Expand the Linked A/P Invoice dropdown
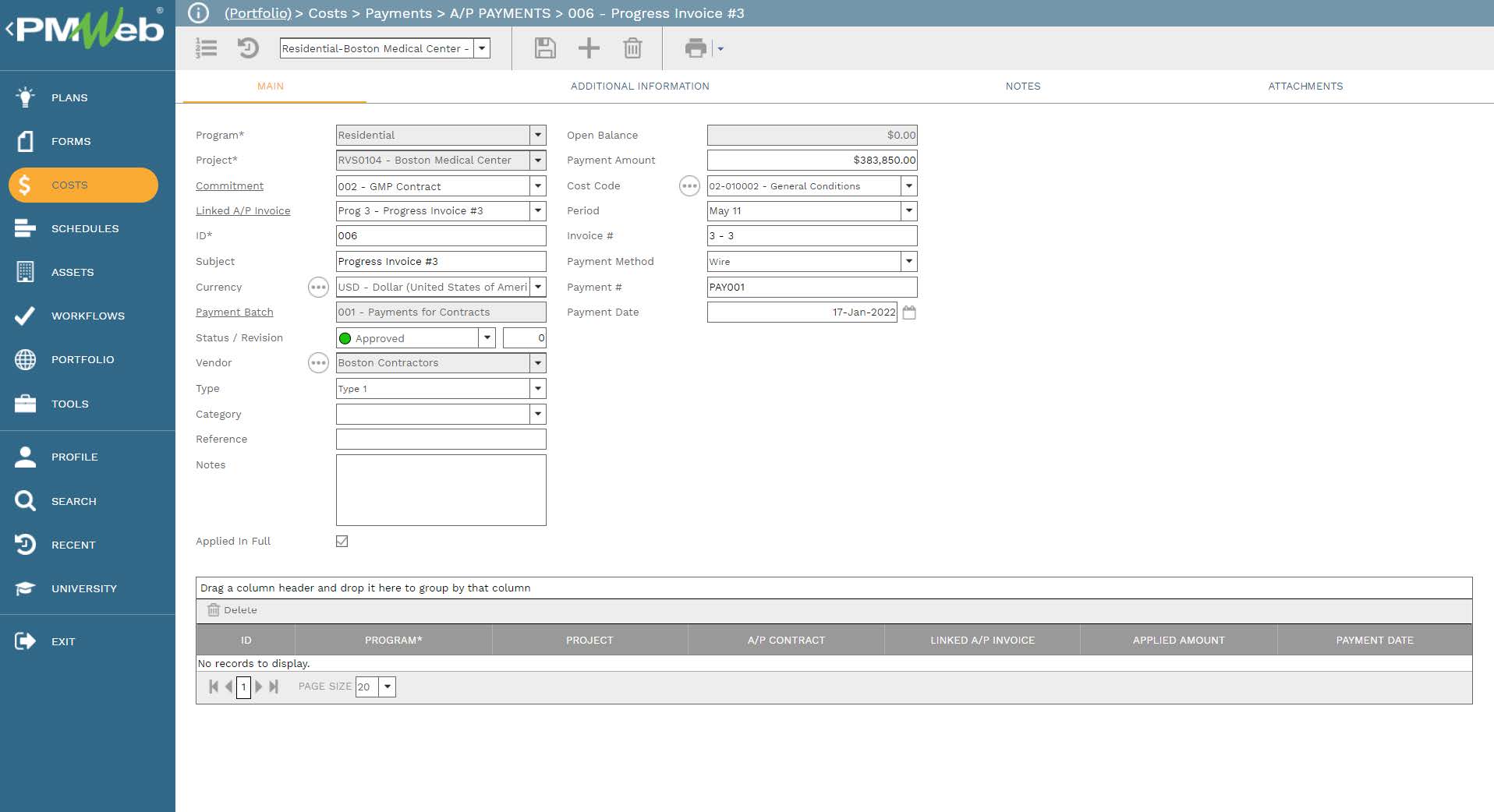Viewport: 1494px width, 812px height. 538,210
